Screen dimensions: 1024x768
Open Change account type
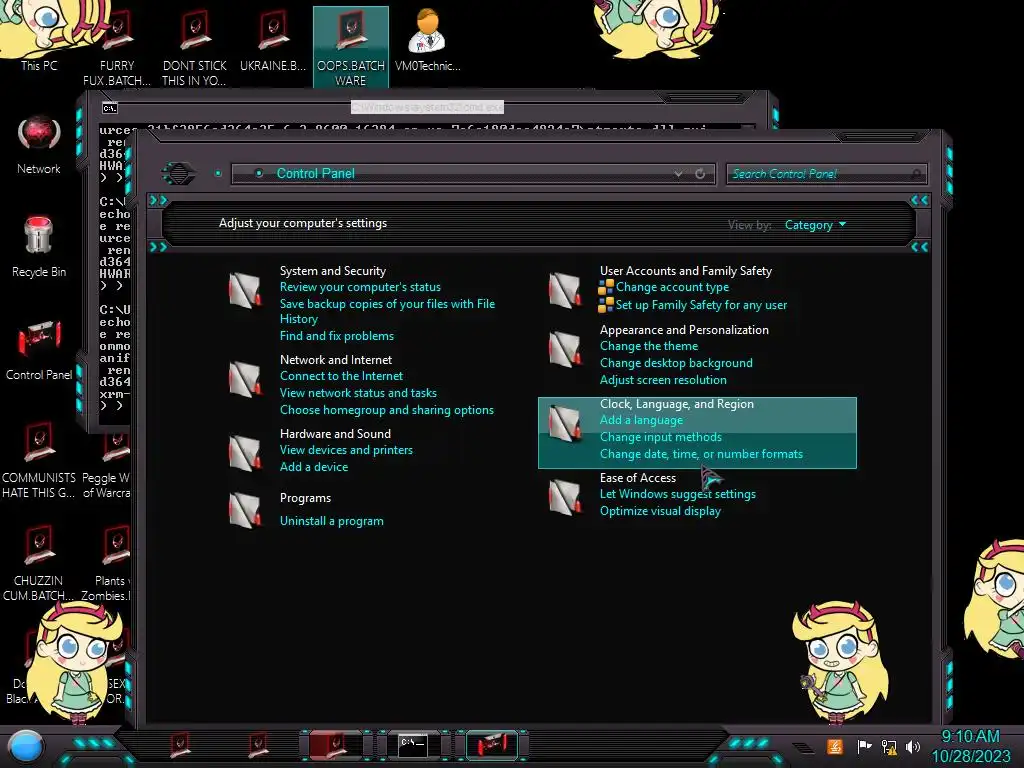[672, 287]
